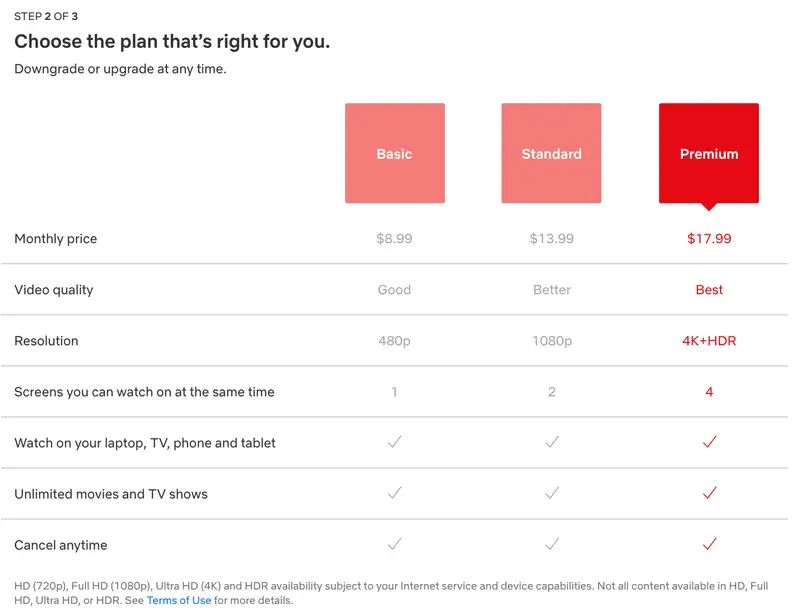Screen dimensions: 800x614
Task: Choose the Standard plan tile
Action: [x=551, y=154]
